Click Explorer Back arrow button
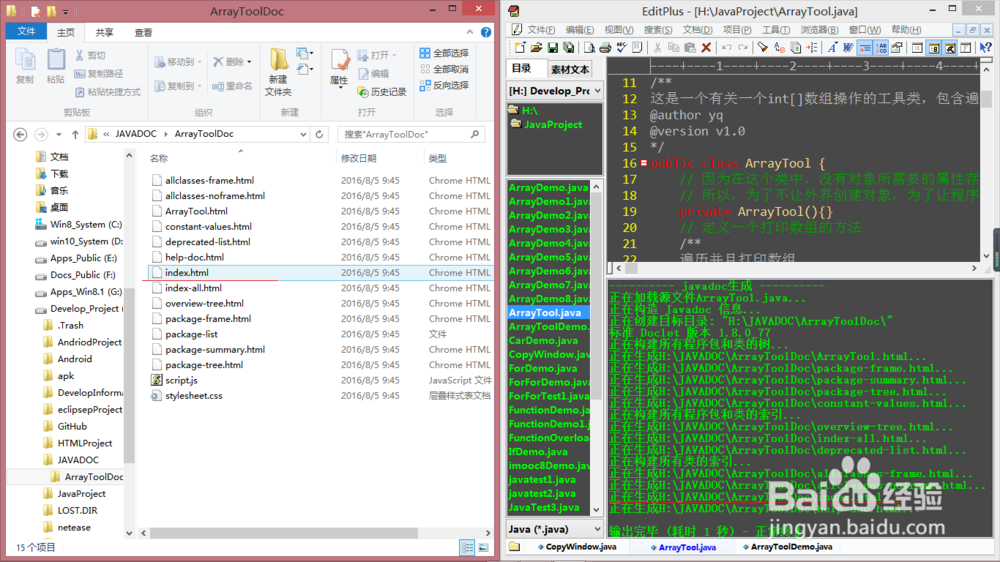 (20, 135)
